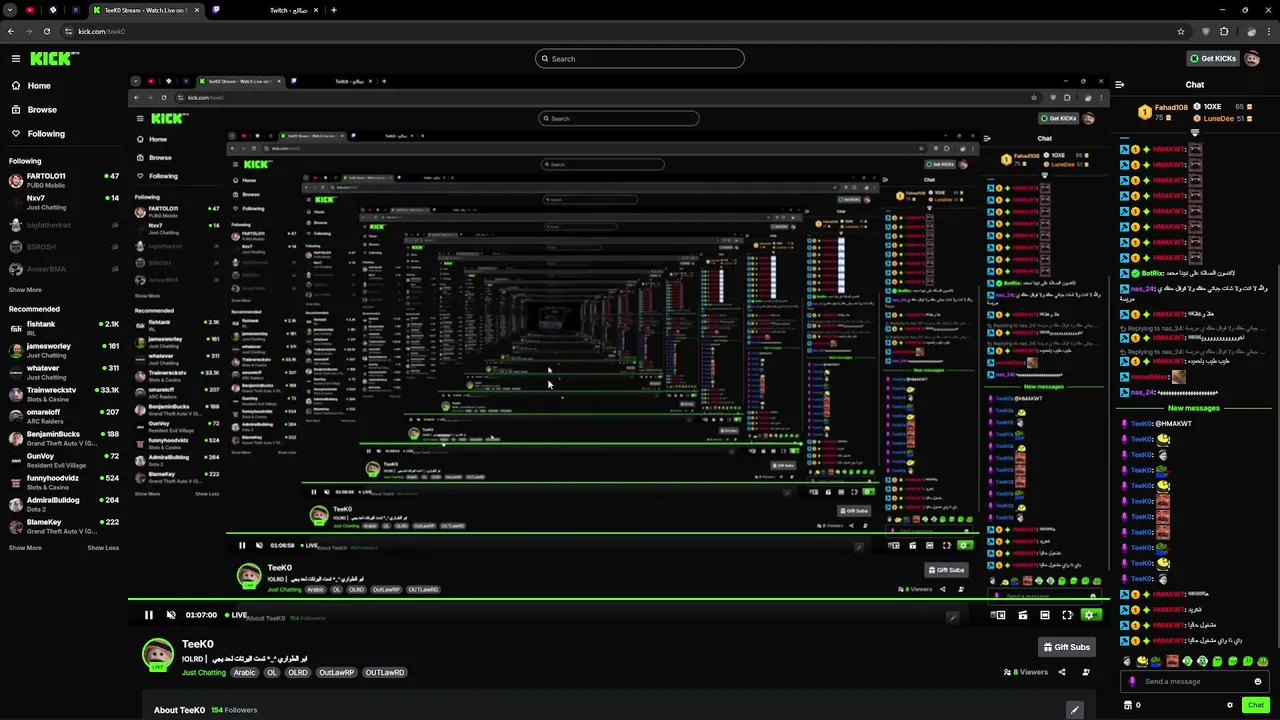Bookmark this page with star icon
The width and height of the screenshot is (1280, 720).
point(1181,31)
